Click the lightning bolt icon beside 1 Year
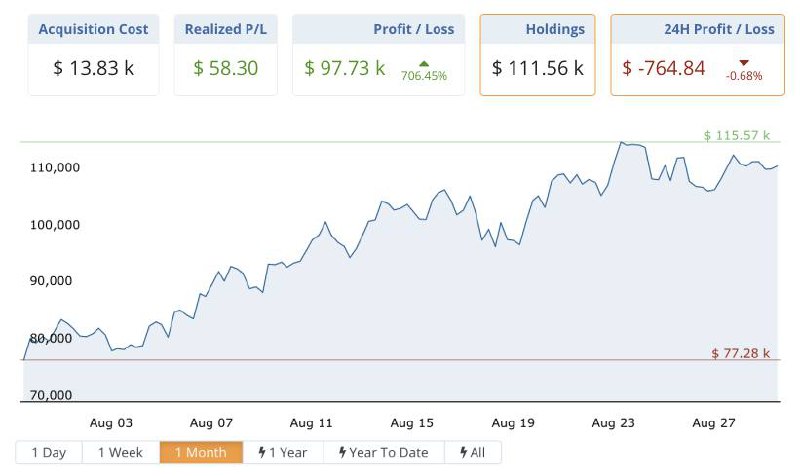Image resolution: width=800 pixels, height=476 pixels. [262, 453]
